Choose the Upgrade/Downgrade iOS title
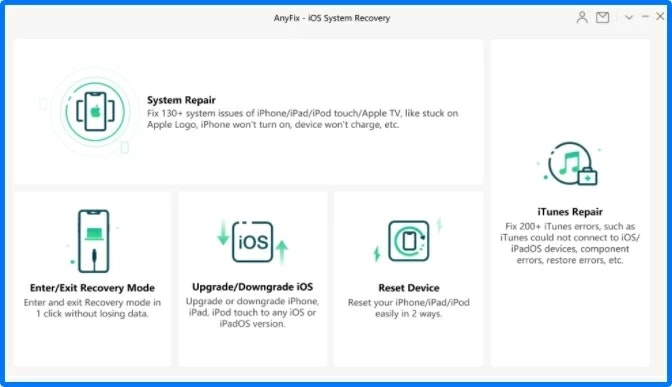672x387 pixels. point(252,287)
